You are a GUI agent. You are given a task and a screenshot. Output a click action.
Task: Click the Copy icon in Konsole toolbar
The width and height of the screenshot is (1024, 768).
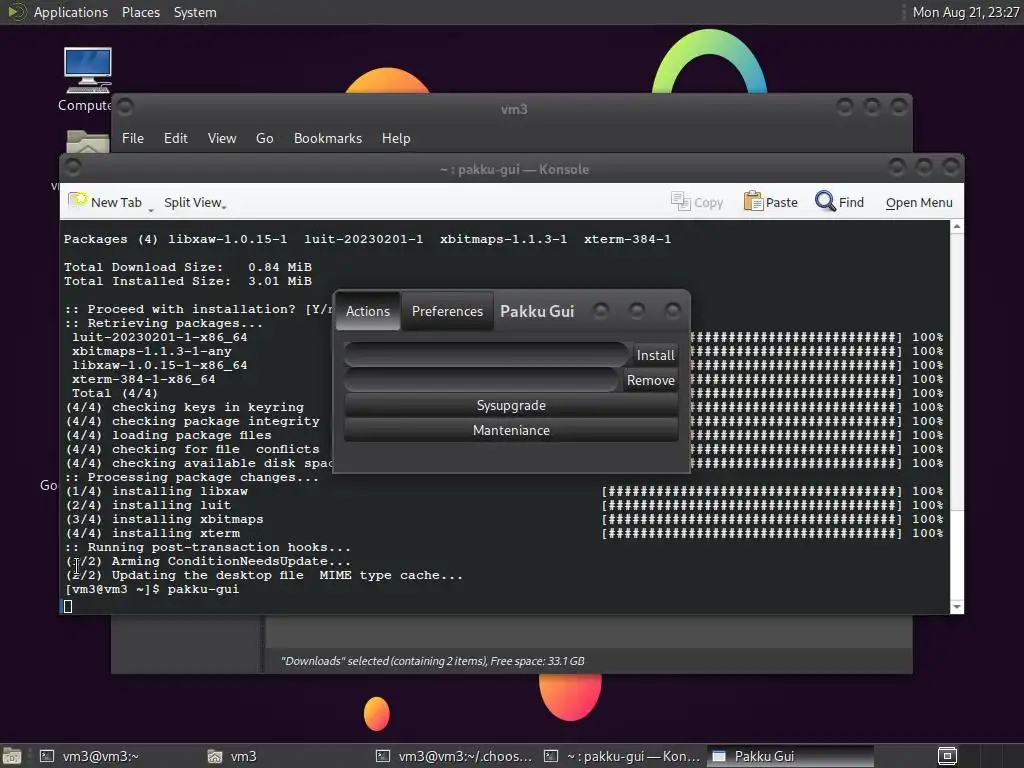click(x=680, y=202)
